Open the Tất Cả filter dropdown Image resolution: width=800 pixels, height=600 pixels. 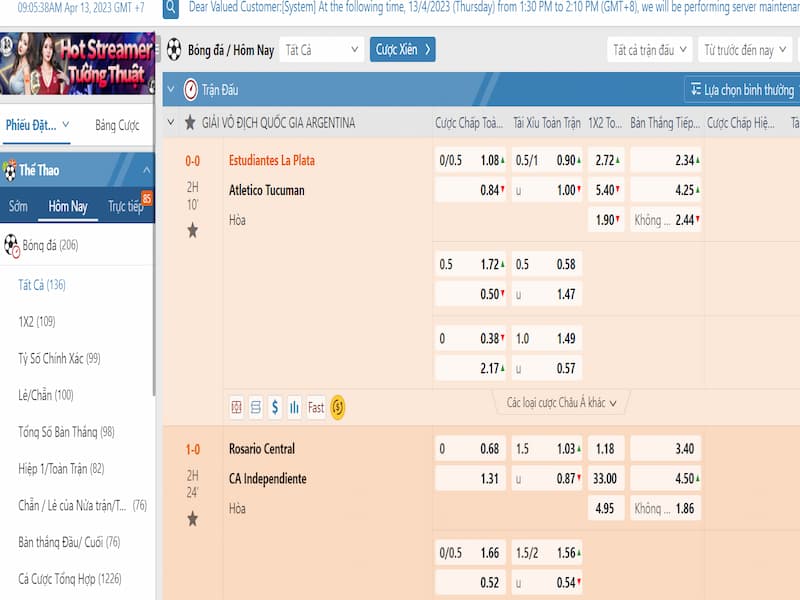tap(321, 49)
